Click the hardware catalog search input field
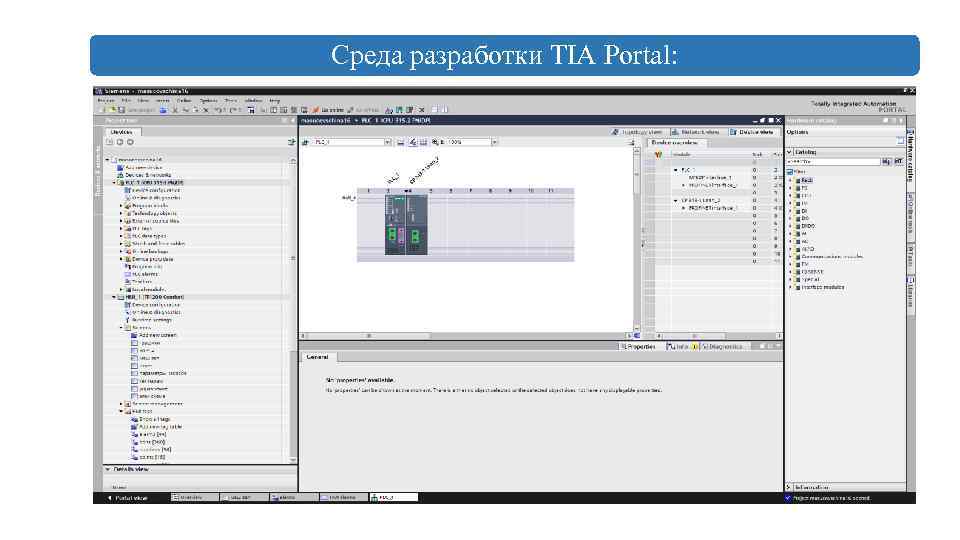This screenshot has width=960, height=540. click(833, 162)
